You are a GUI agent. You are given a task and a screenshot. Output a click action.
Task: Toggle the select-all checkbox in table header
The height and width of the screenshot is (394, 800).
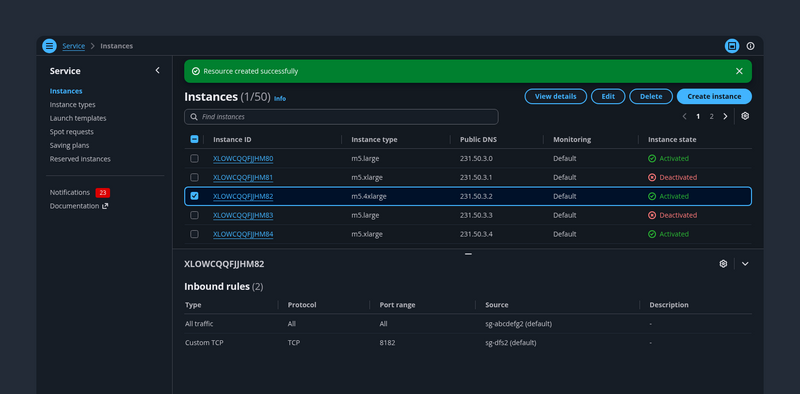click(194, 139)
